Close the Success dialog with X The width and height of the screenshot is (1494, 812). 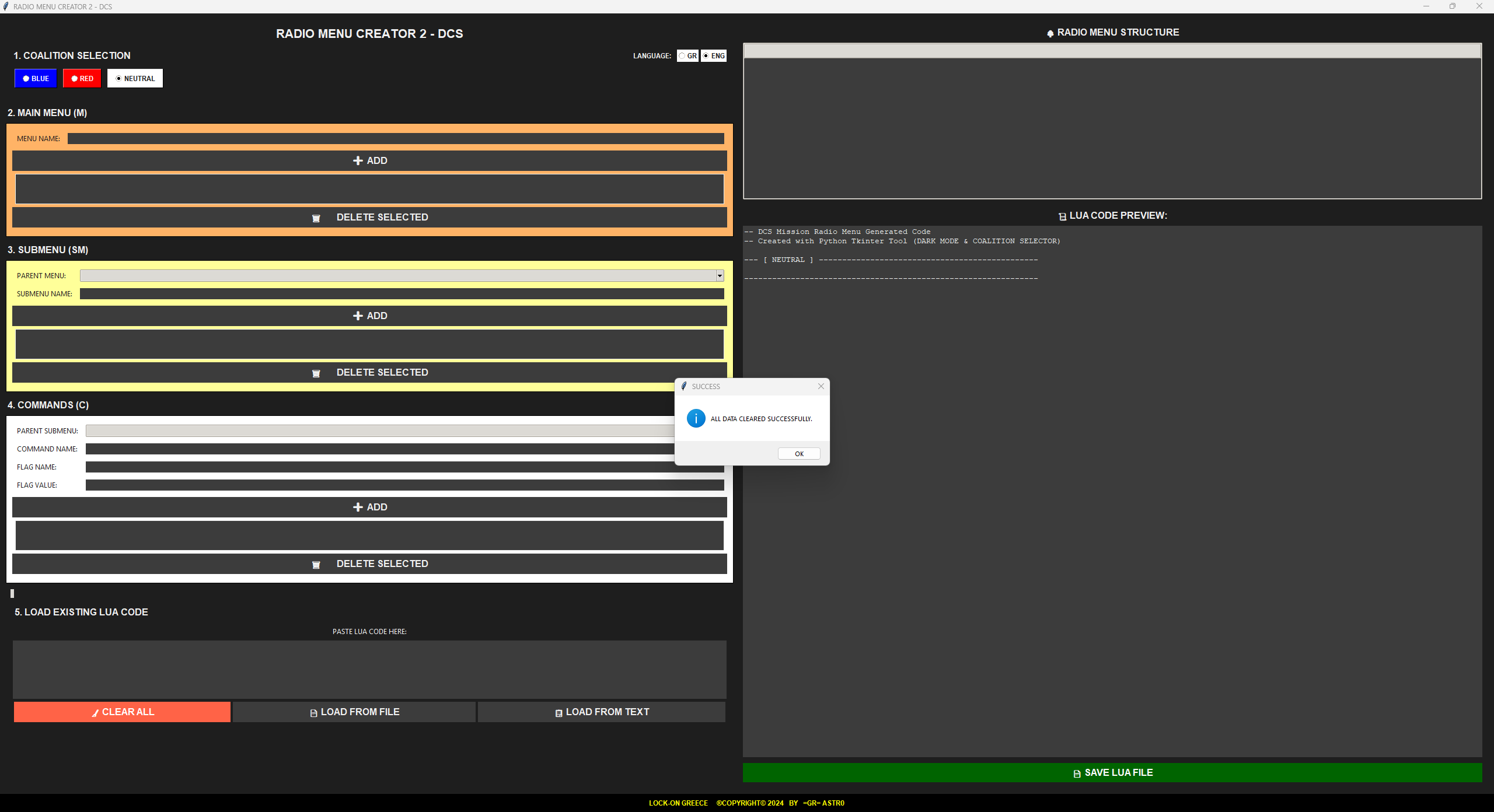tap(821, 386)
